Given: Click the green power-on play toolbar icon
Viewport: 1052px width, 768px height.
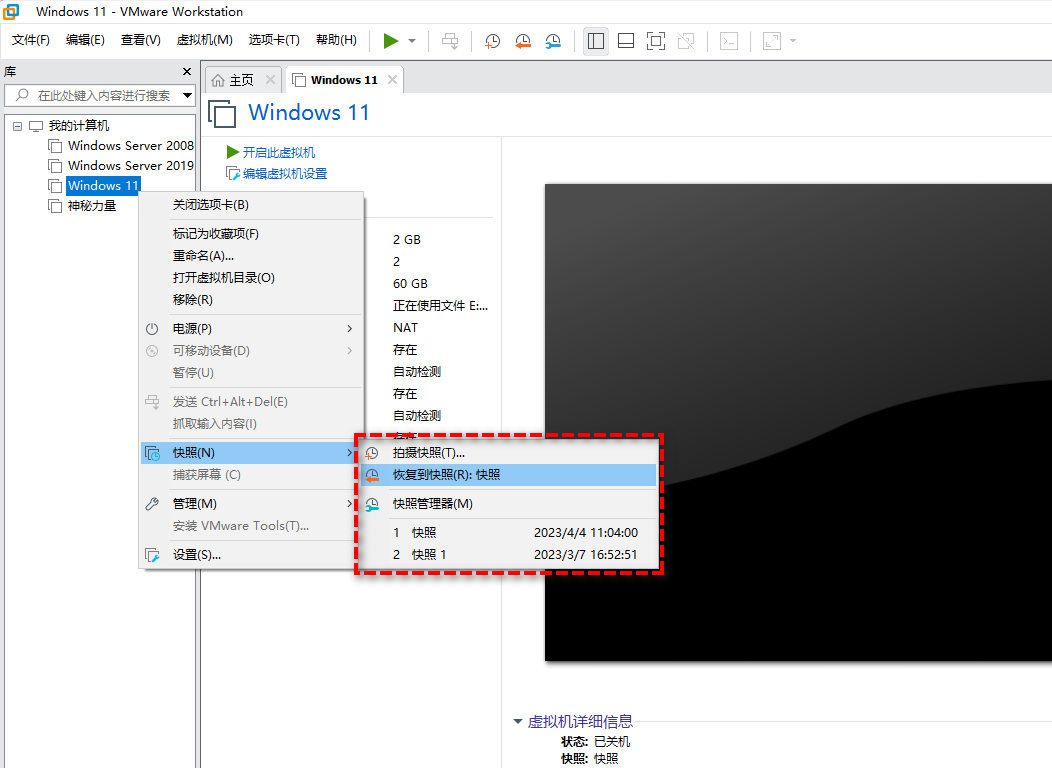Looking at the screenshot, I should point(390,41).
